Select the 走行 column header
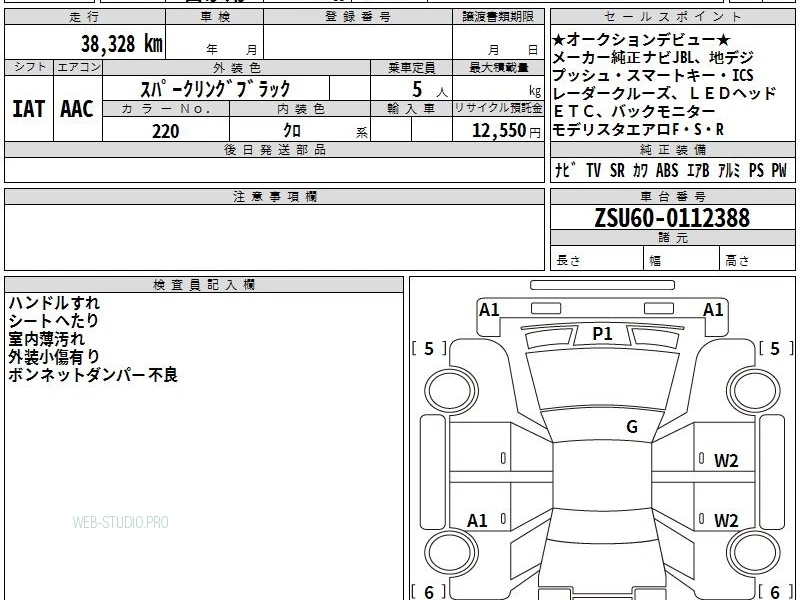 (85, 17)
